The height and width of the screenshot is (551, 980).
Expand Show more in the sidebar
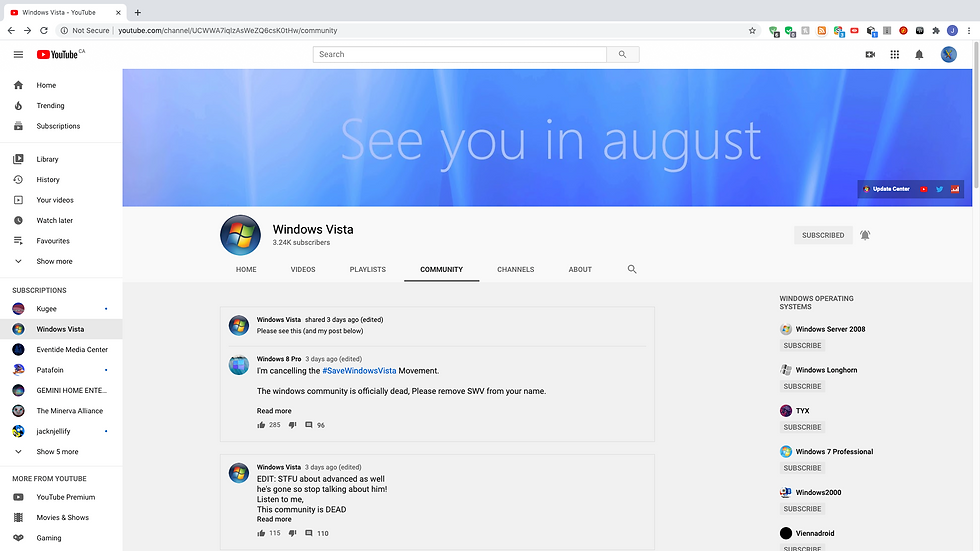[61, 261]
